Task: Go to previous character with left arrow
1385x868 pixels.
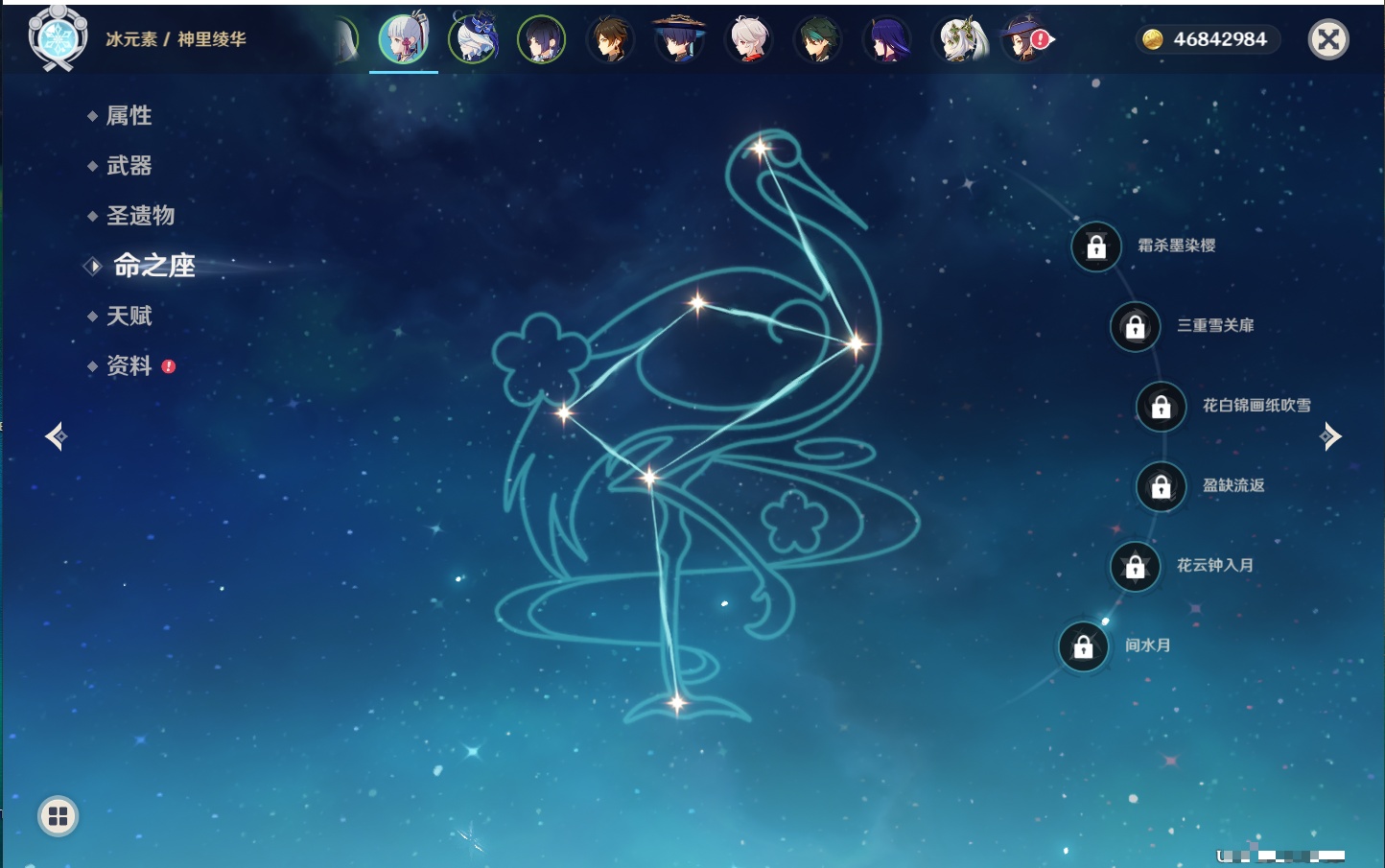Action: pyautogui.click(x=56, y=436)
